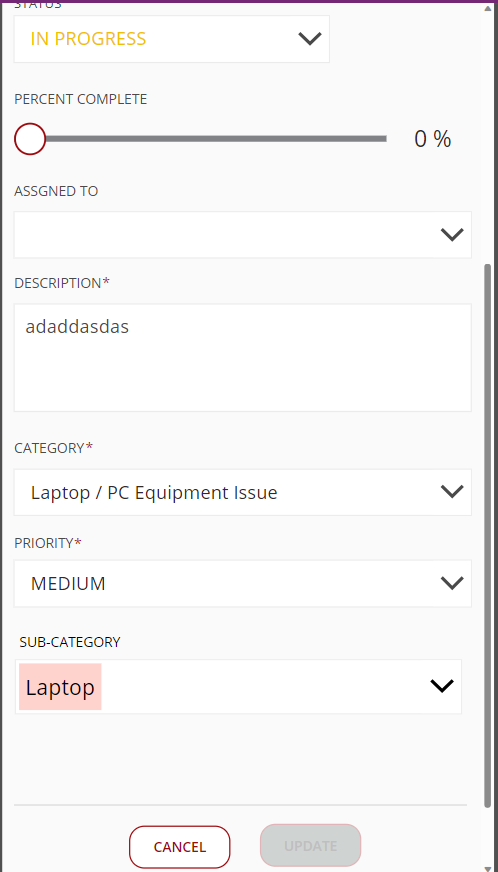Screen dimensions: 498x872
Task: Click the vertical scrollbar thumb
Action: pyautogui.click(x=488, y=533)
